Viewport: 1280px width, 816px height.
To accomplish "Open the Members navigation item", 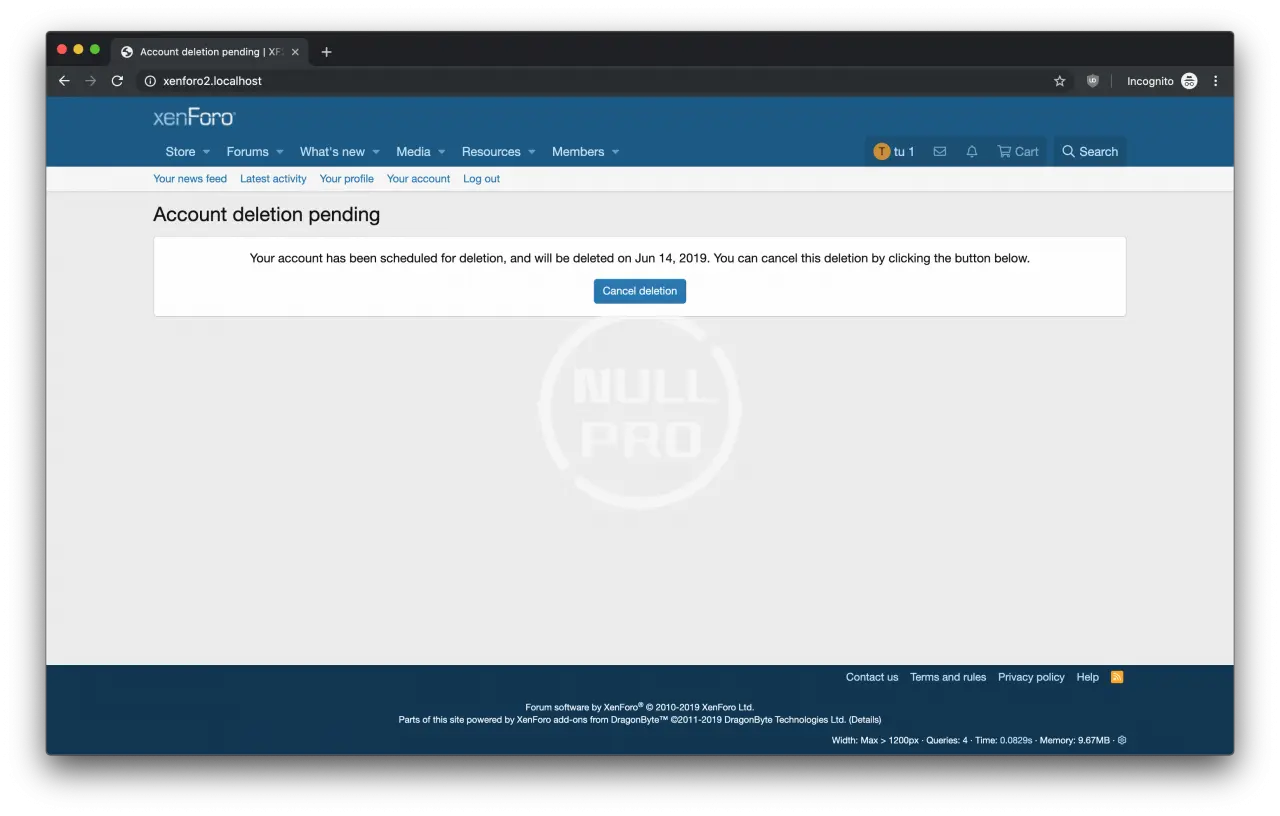I will [578, 152].
